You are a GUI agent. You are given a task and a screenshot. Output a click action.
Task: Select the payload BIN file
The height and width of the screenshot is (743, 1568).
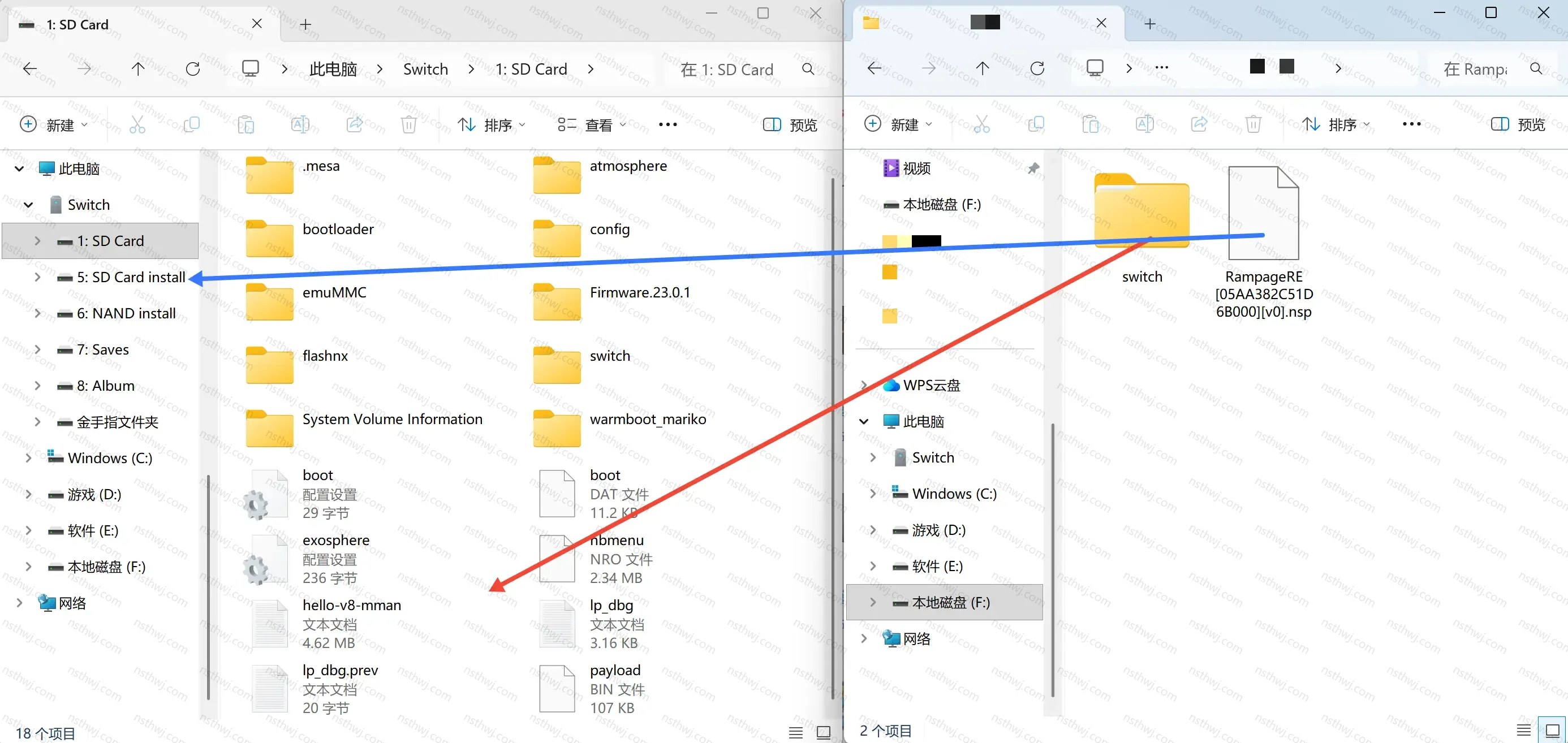[x=591, y=688]
